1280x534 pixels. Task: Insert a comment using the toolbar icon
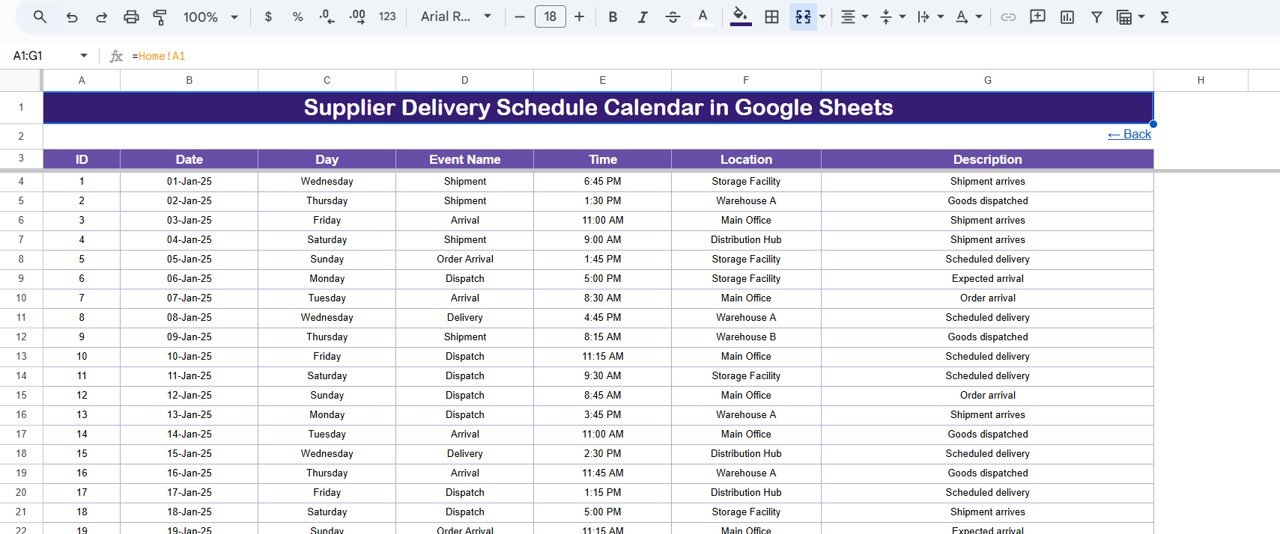(1038, 17)
